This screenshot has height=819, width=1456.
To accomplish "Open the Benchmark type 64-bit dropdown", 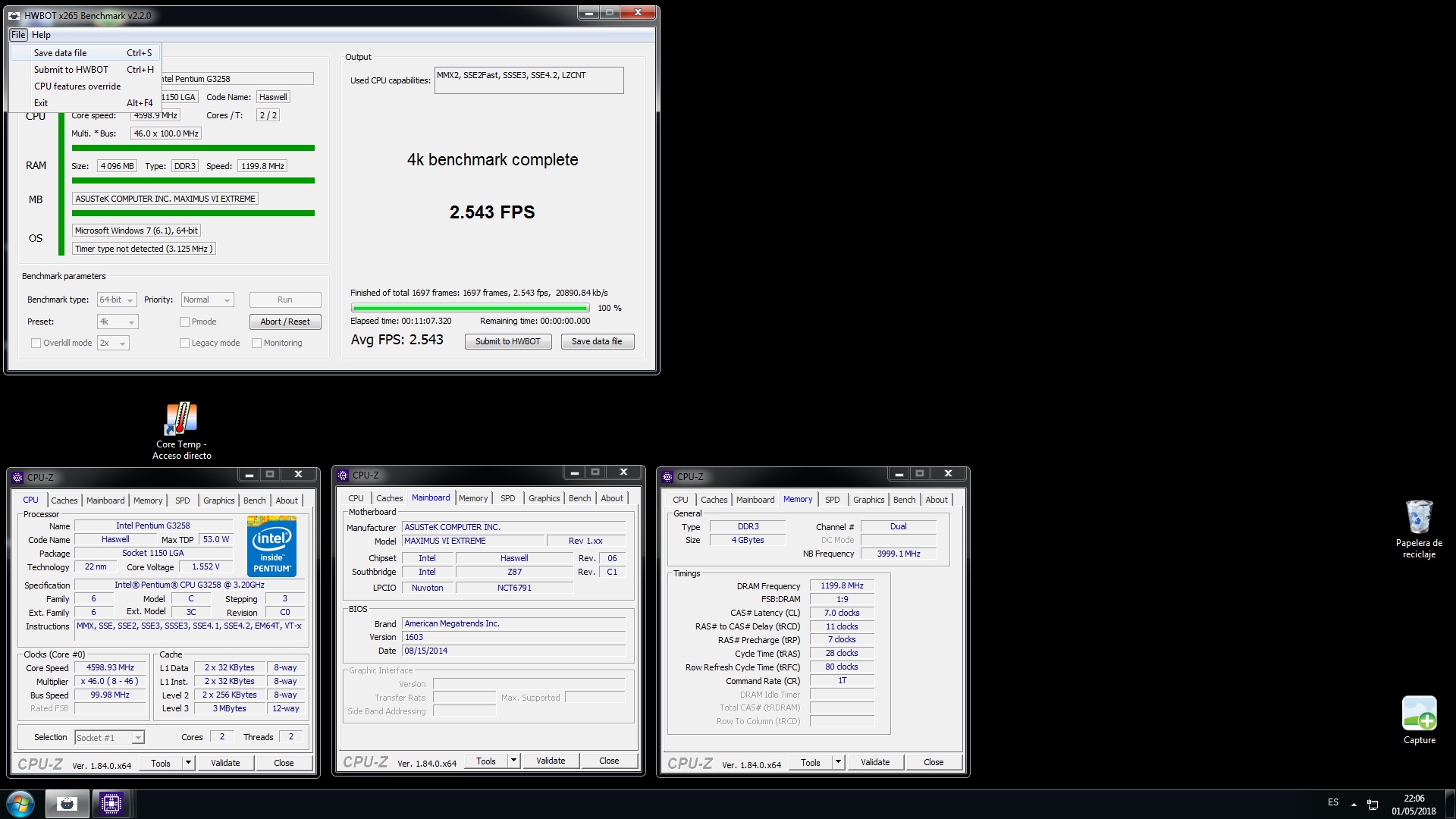I will coord(117,300).
